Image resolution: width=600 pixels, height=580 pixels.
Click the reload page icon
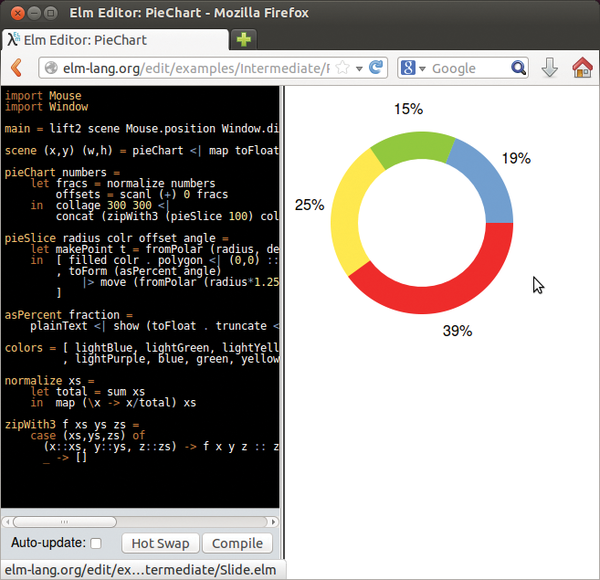coord(376,68)
